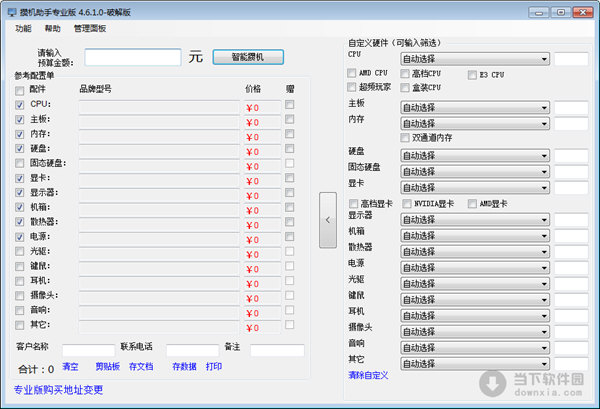Viewport: 600px width, 409px height.
Task: Click the 显卡 brand model field
Action: point(159,181)
